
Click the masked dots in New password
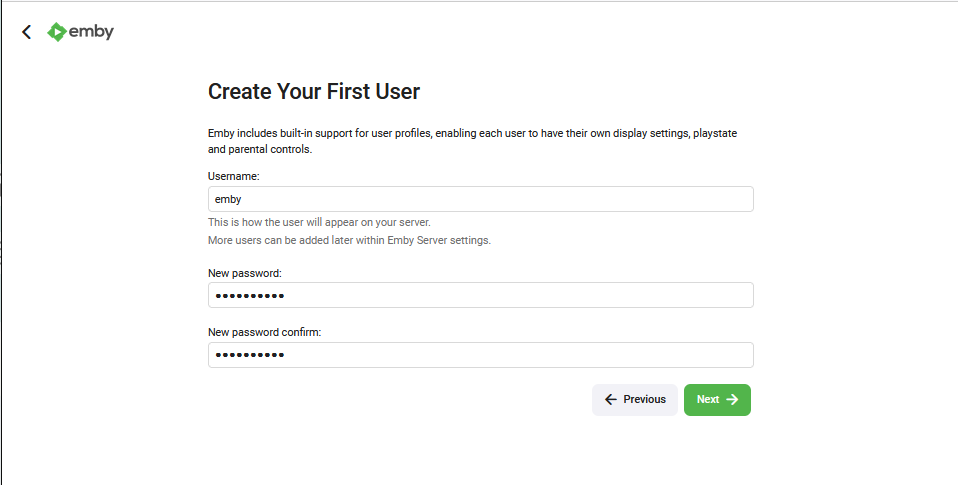coord(249,296)
